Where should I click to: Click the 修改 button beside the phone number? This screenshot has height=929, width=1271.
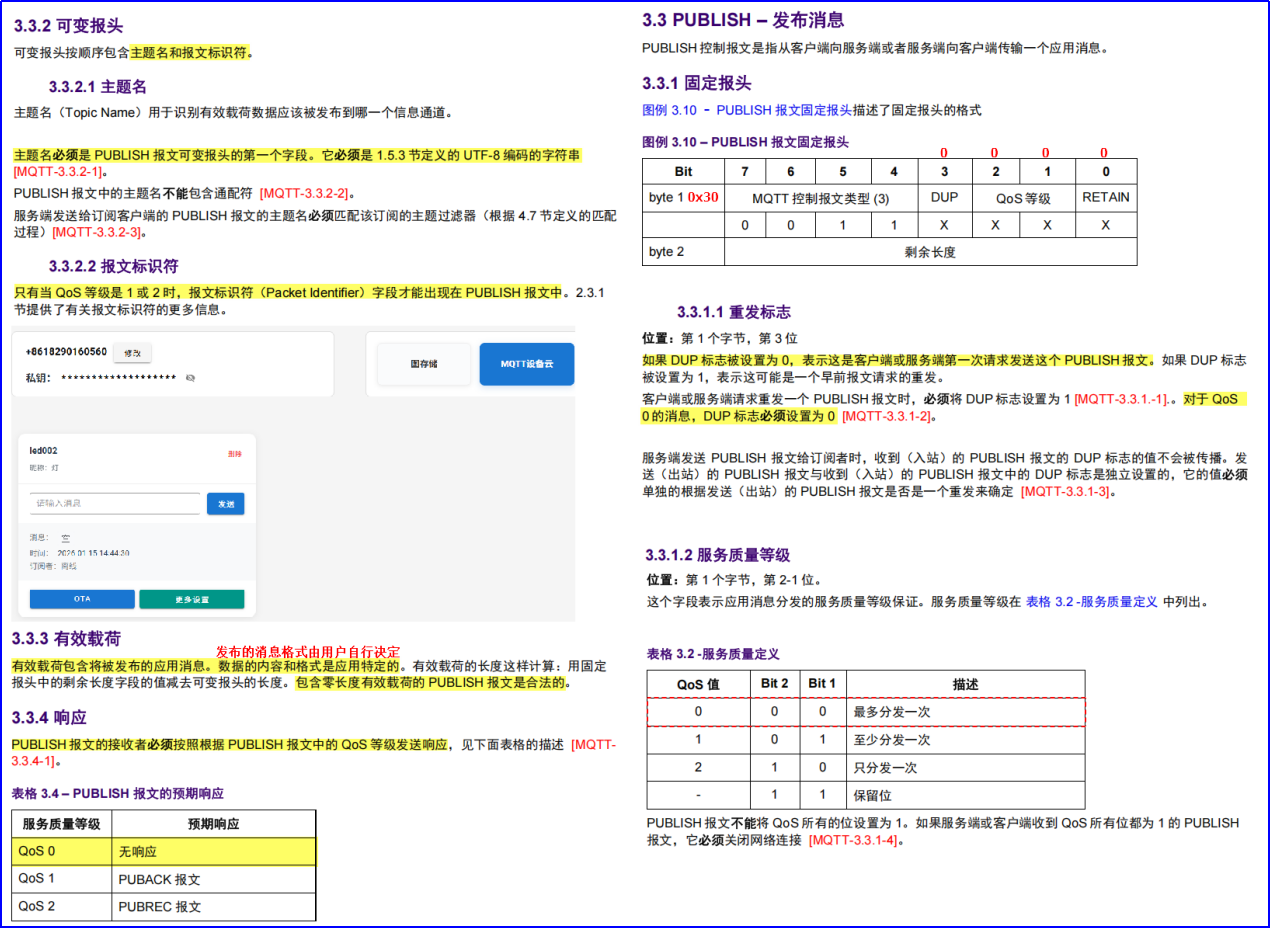[132, 352]
